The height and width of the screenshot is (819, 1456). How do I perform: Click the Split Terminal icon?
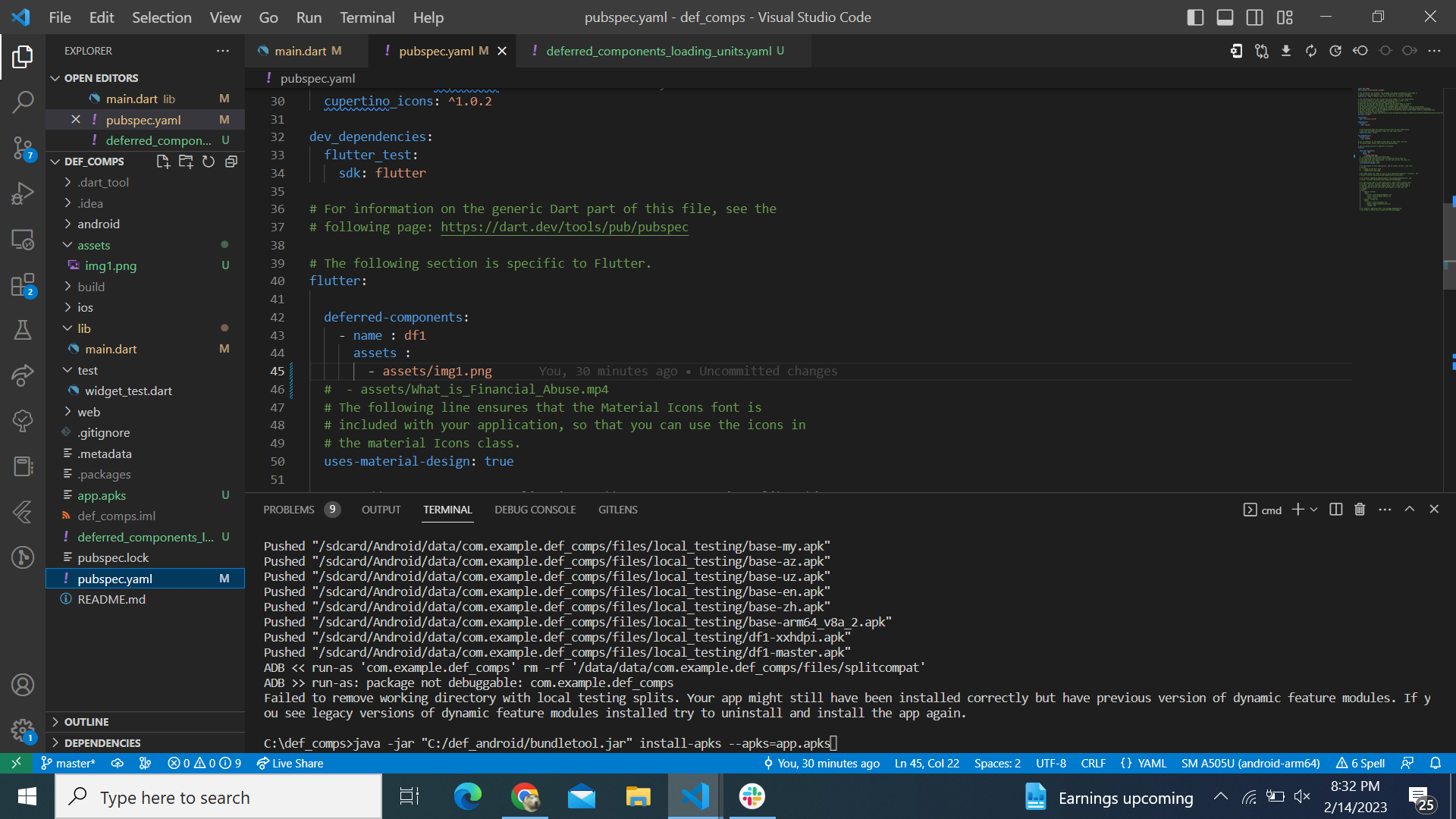(x=1335, y=509)
